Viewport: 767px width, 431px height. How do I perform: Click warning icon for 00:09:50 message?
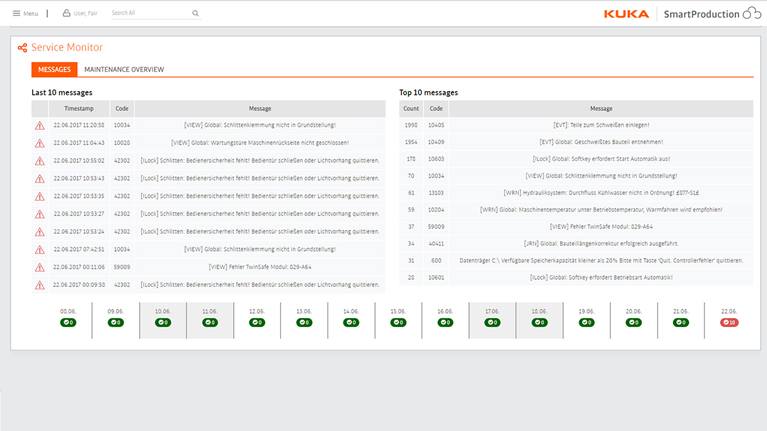click(40, 285)
